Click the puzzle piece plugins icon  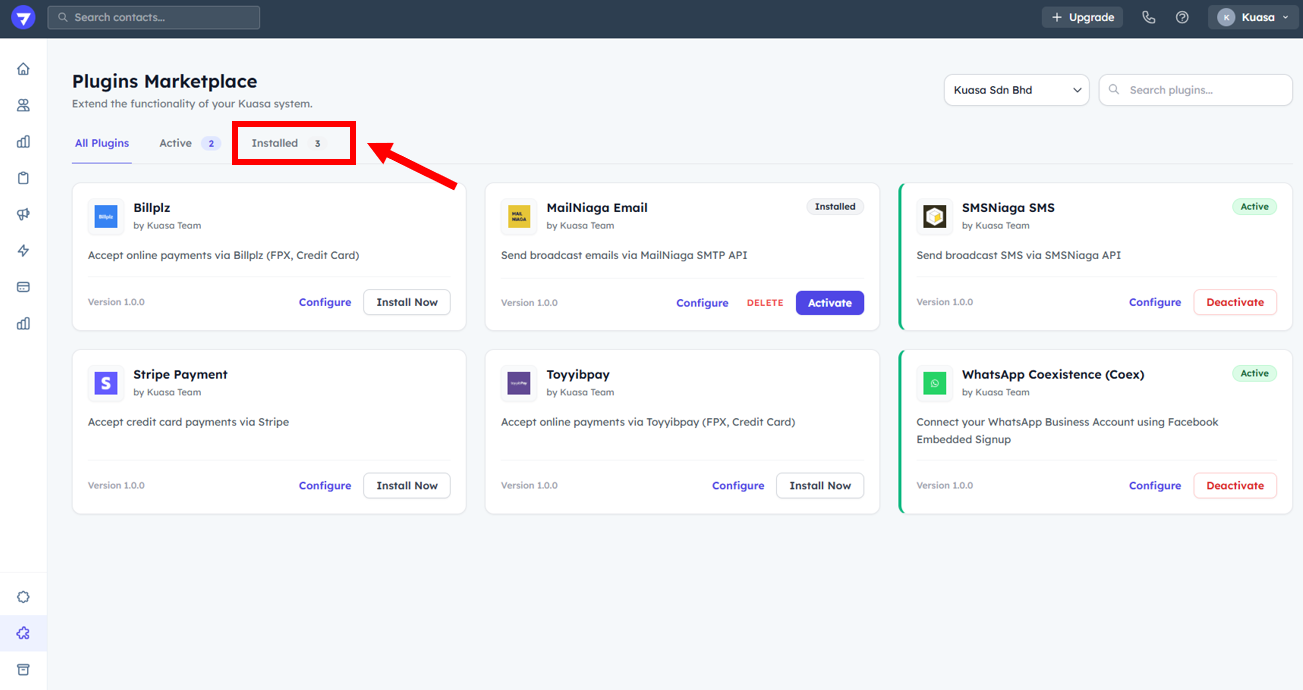click(x=23, y=633)
